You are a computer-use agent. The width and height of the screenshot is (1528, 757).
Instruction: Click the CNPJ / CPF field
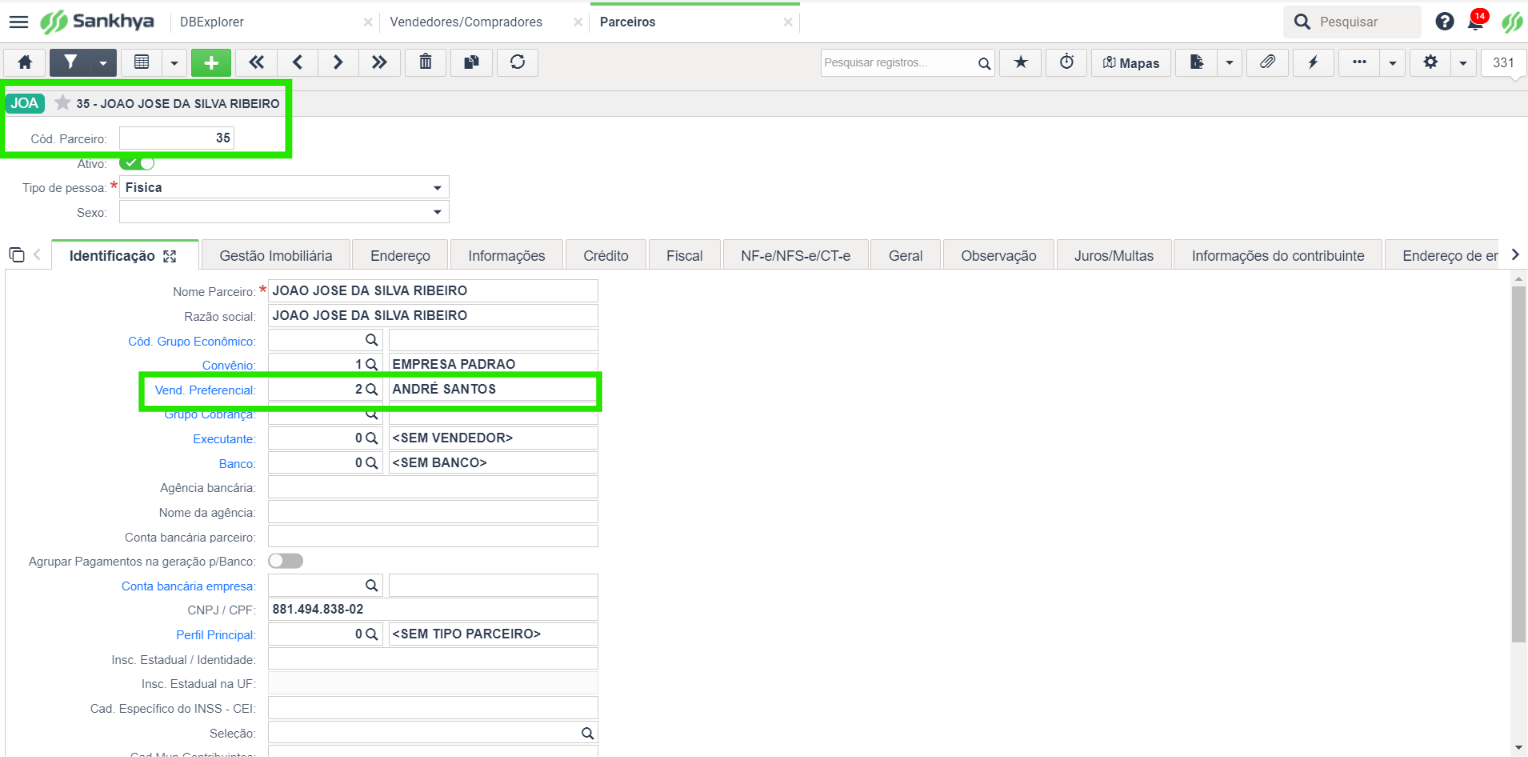(433, 610)
